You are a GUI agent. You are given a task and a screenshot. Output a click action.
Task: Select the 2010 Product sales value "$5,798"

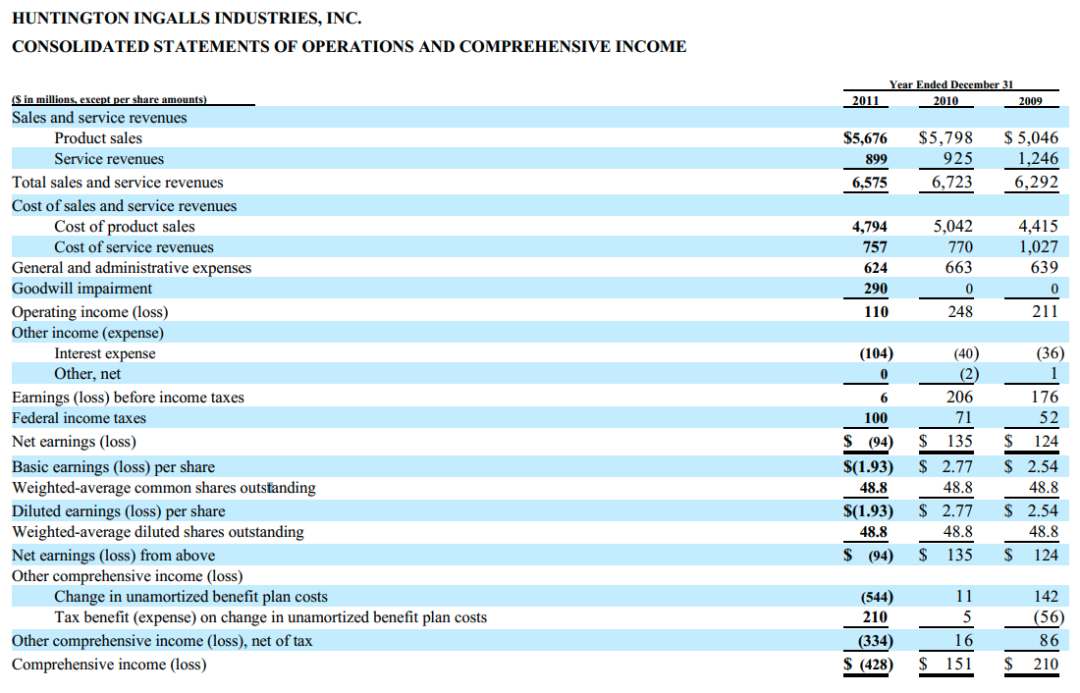pos(946,138)
